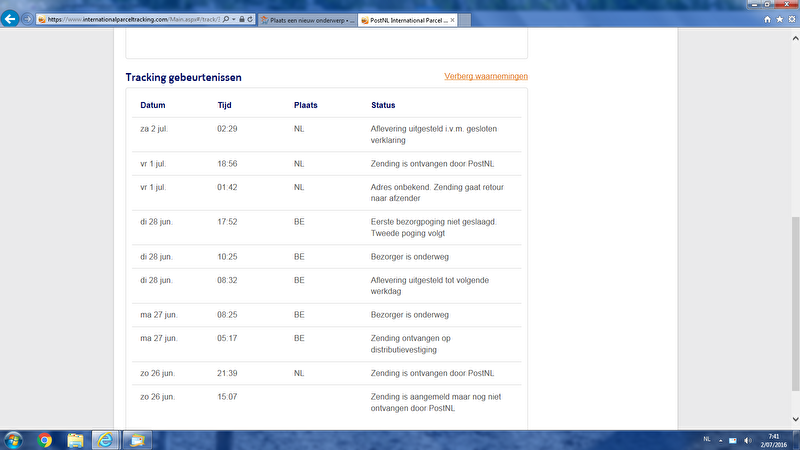Open Internet Explorer home page icon
The width and height of the screenshot is (800, 450).
[x=767, y=18]
